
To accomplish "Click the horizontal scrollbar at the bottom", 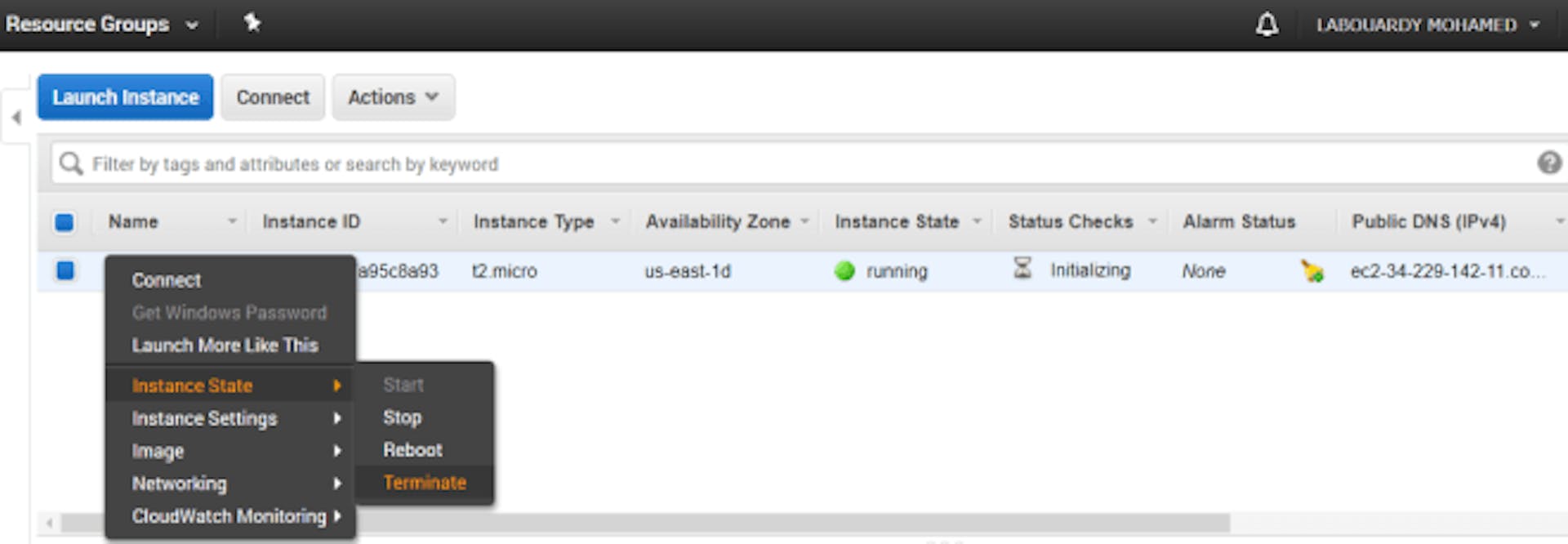I will coord(645,523).
